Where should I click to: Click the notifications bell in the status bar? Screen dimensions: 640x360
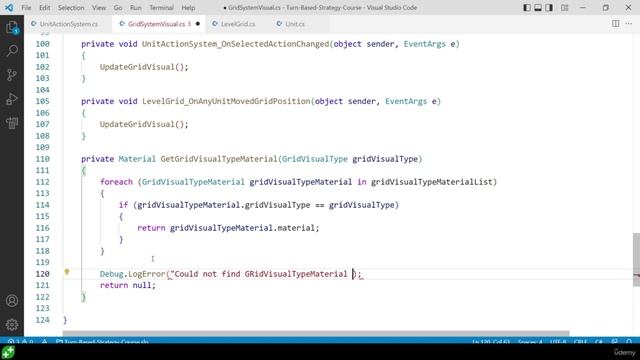[629, 341]
